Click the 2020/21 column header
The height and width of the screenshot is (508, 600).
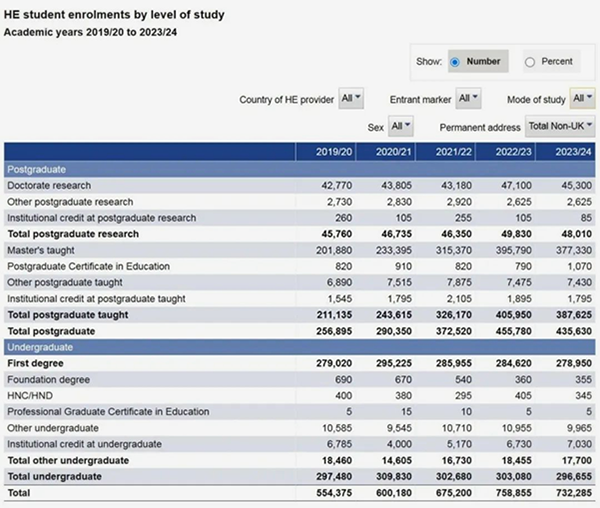pyautogui.click(x=393, y=152)
